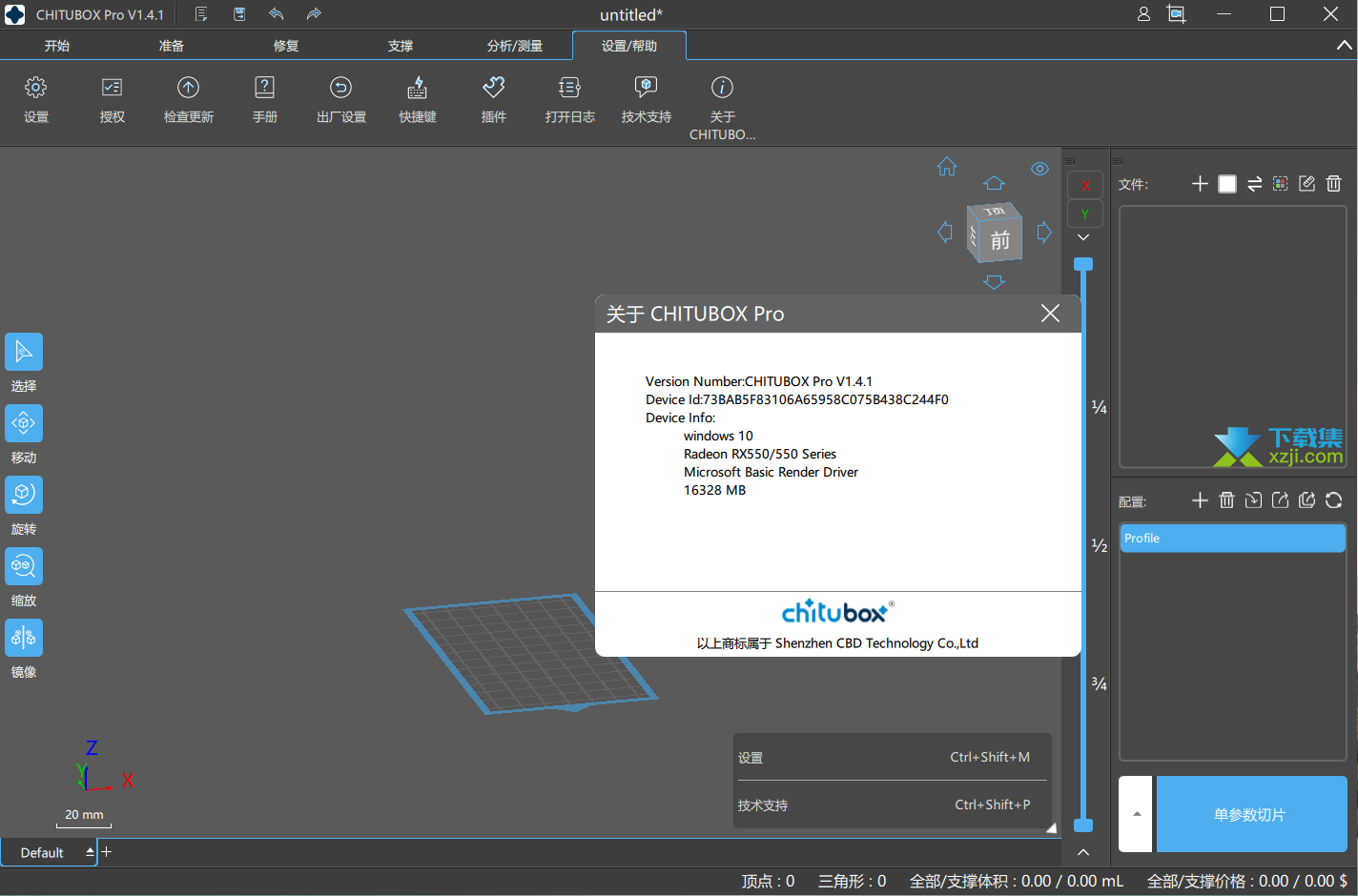
Task: Expand more axes chevron below Y button
Action: click(1083, 237)
